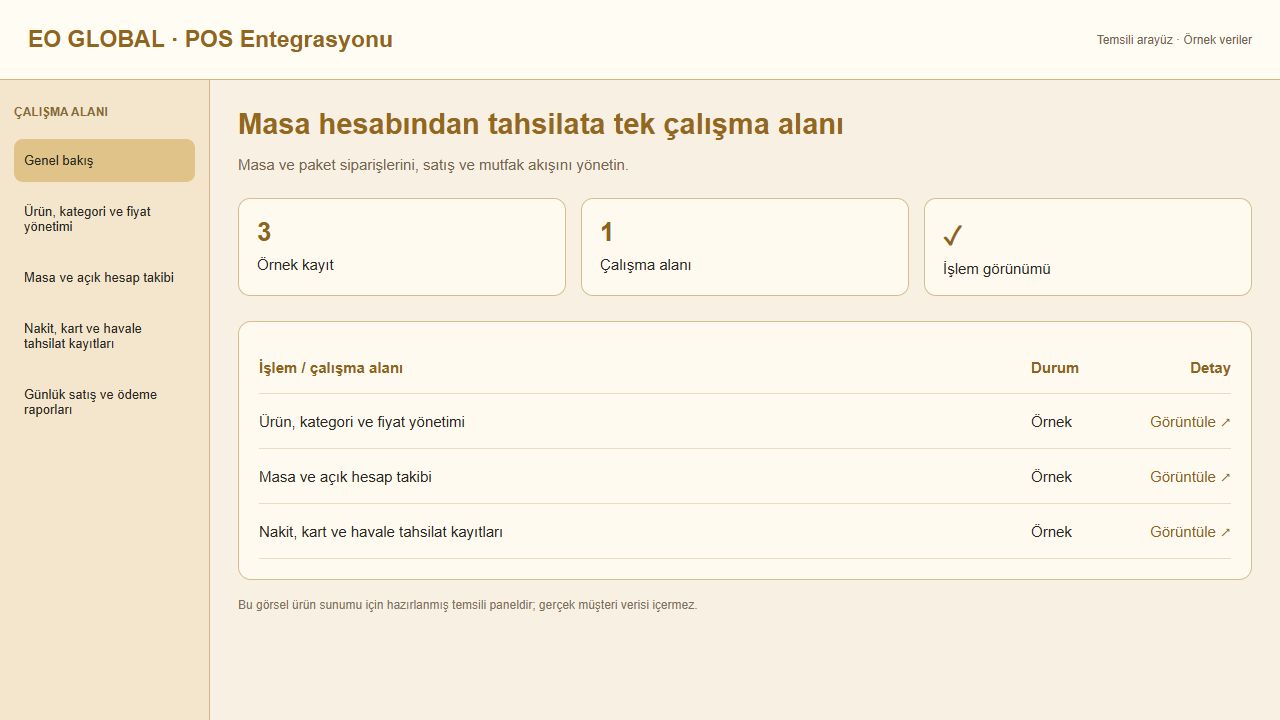Click the İşlem görünümü card label
The width and height of the screenshot is (1280, 720).
pyautogui.click(x=996, y=269)
